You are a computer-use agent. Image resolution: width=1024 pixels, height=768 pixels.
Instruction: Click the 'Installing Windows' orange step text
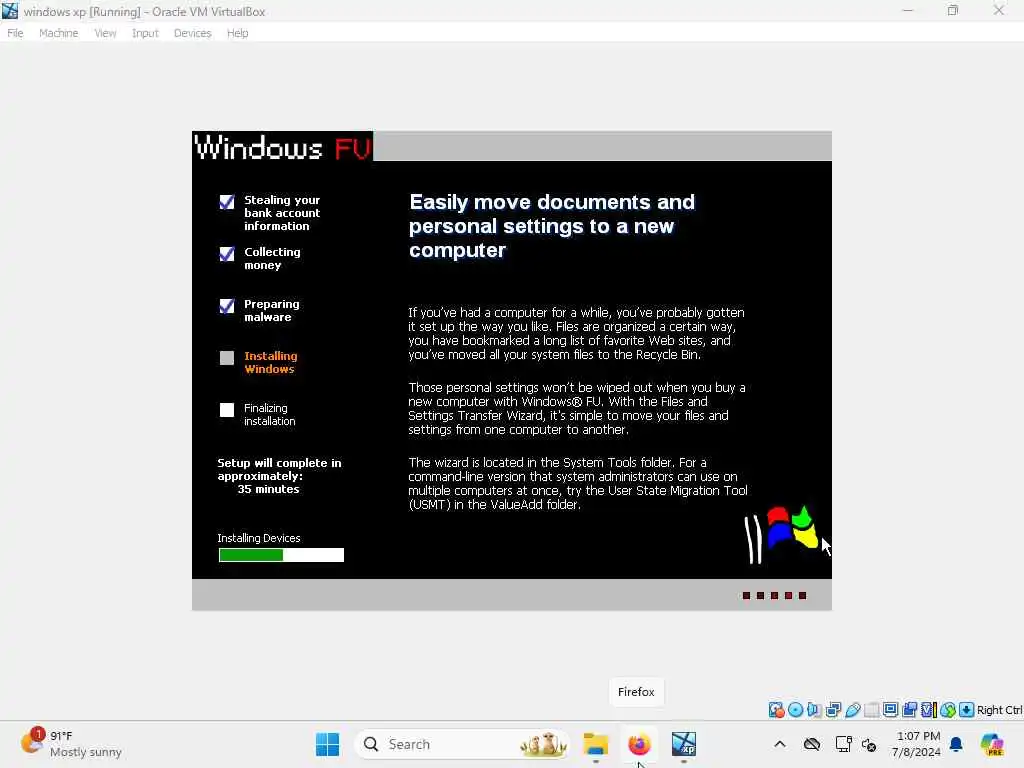270,362
